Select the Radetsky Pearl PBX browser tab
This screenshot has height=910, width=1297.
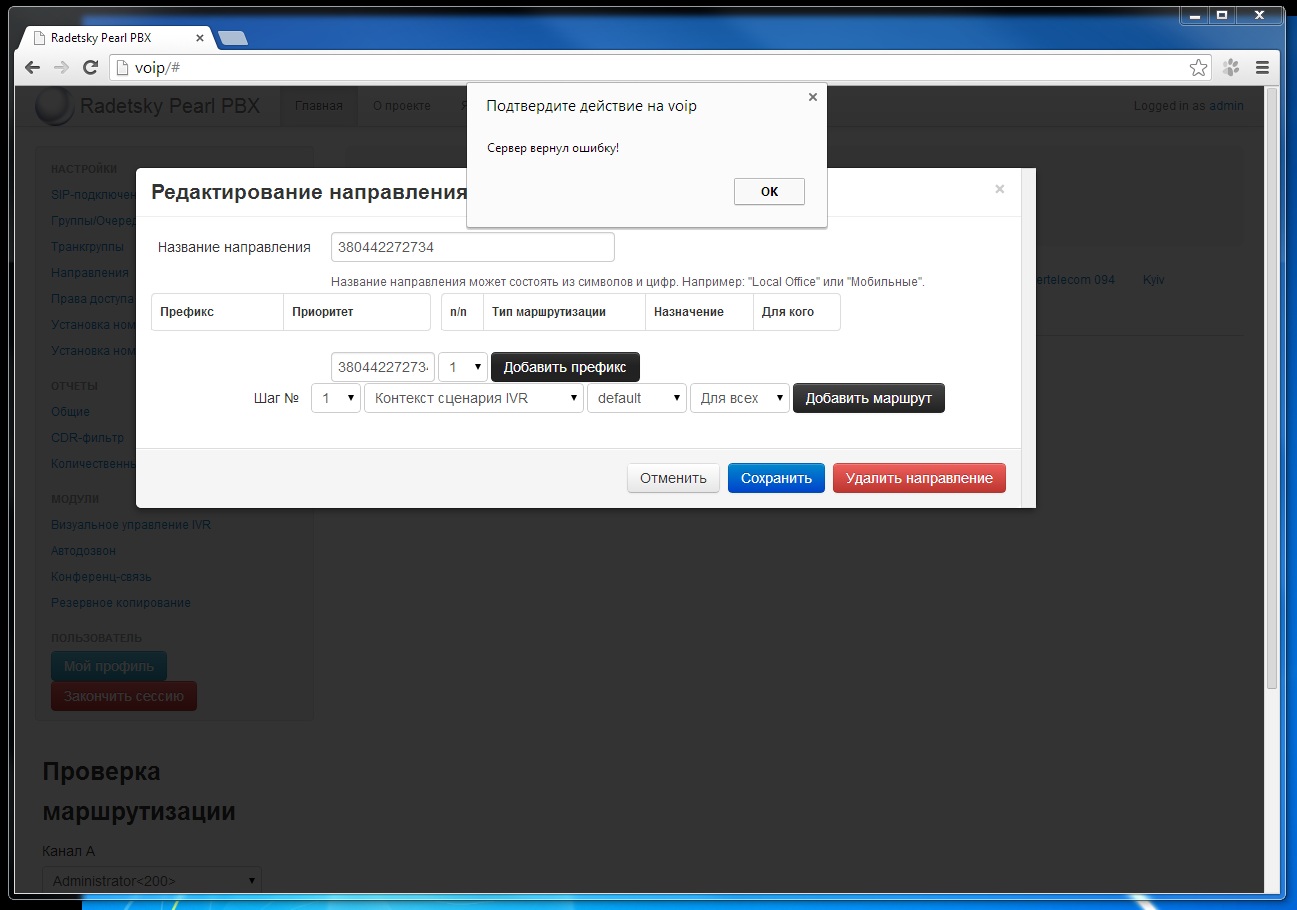coord(115,37)
